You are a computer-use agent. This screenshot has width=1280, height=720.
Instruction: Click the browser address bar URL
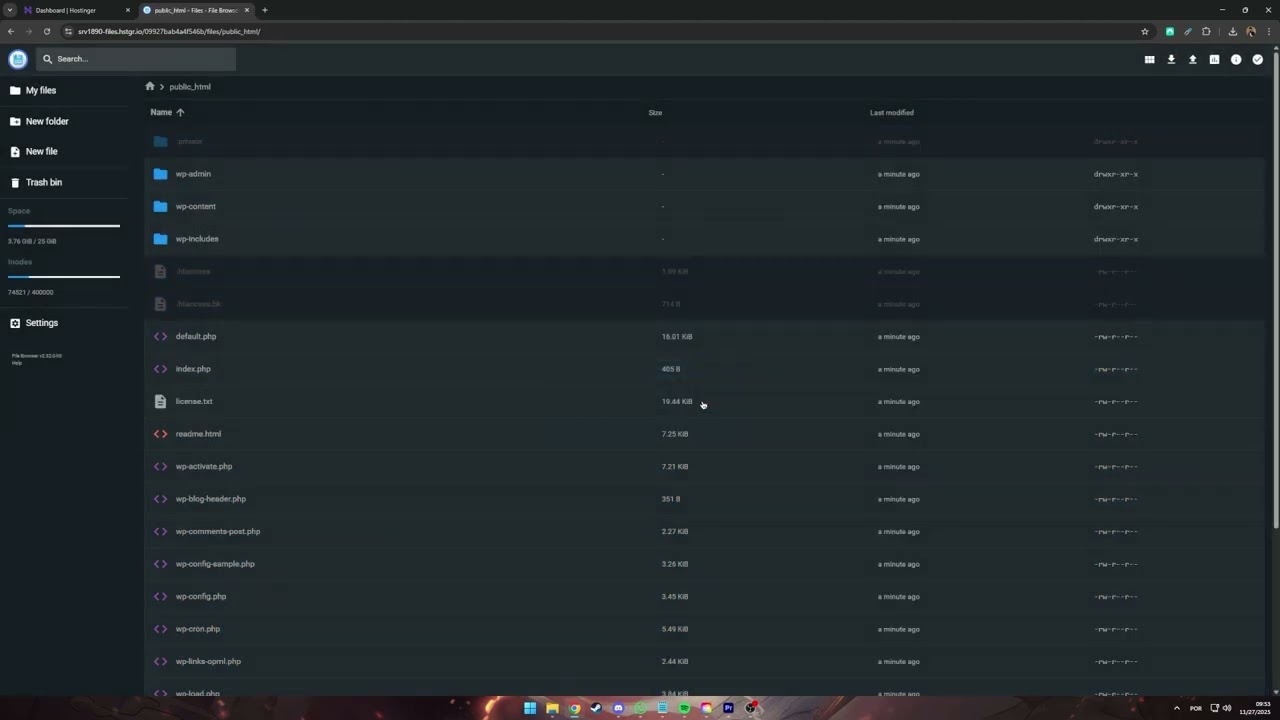pyautogui.click(x=169, y=31)
